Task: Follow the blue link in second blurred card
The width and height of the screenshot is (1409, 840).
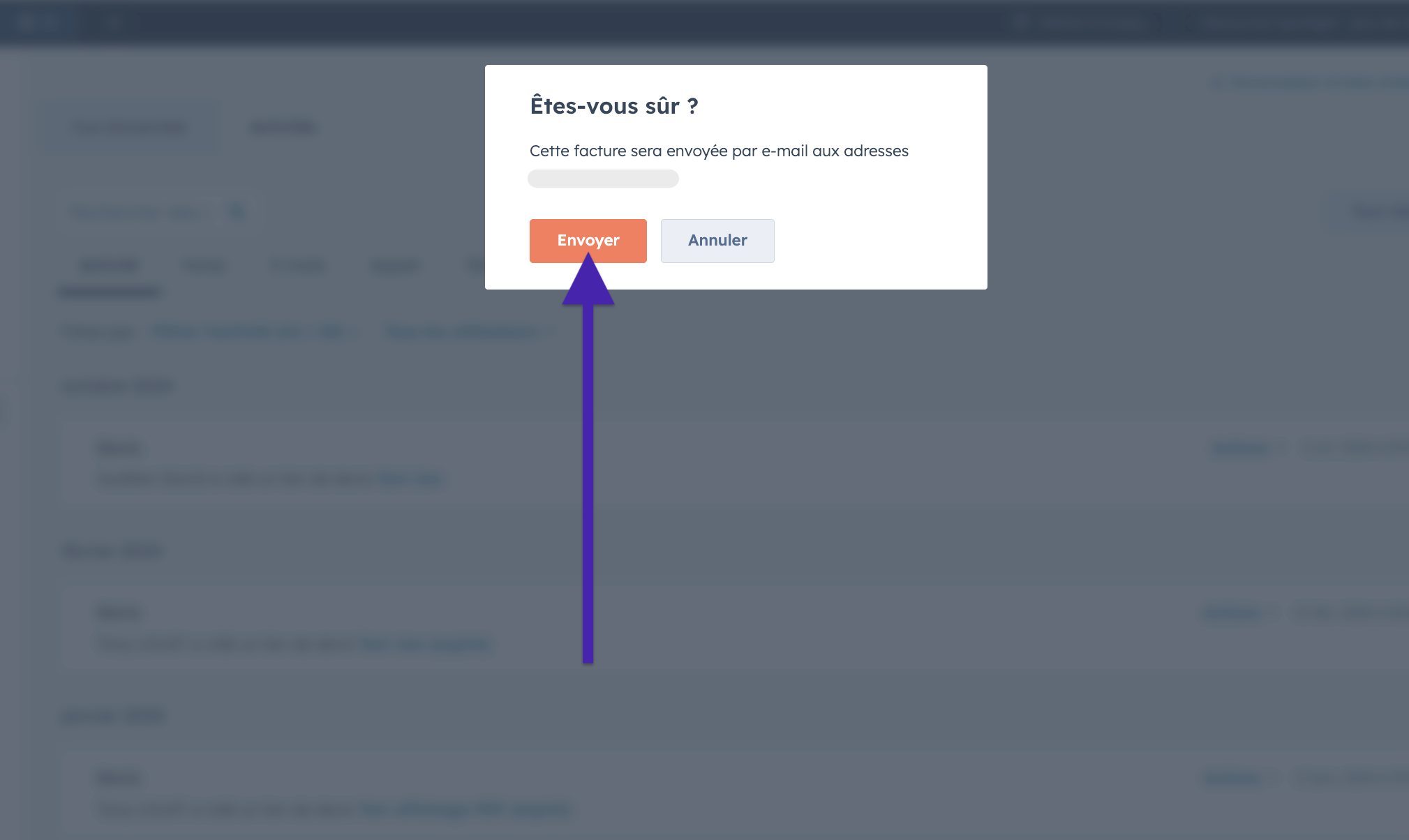Action: 425,643
